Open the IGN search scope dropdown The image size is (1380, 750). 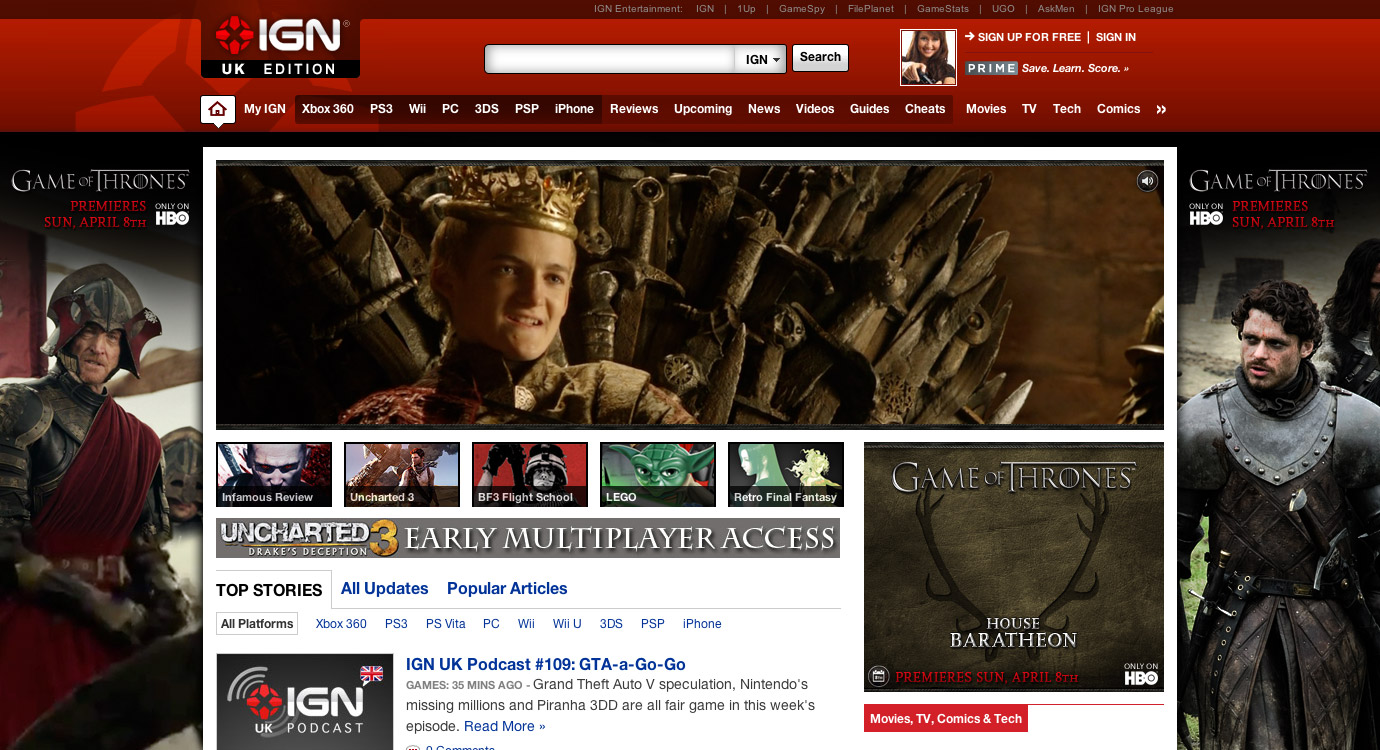tap(761, 59)
